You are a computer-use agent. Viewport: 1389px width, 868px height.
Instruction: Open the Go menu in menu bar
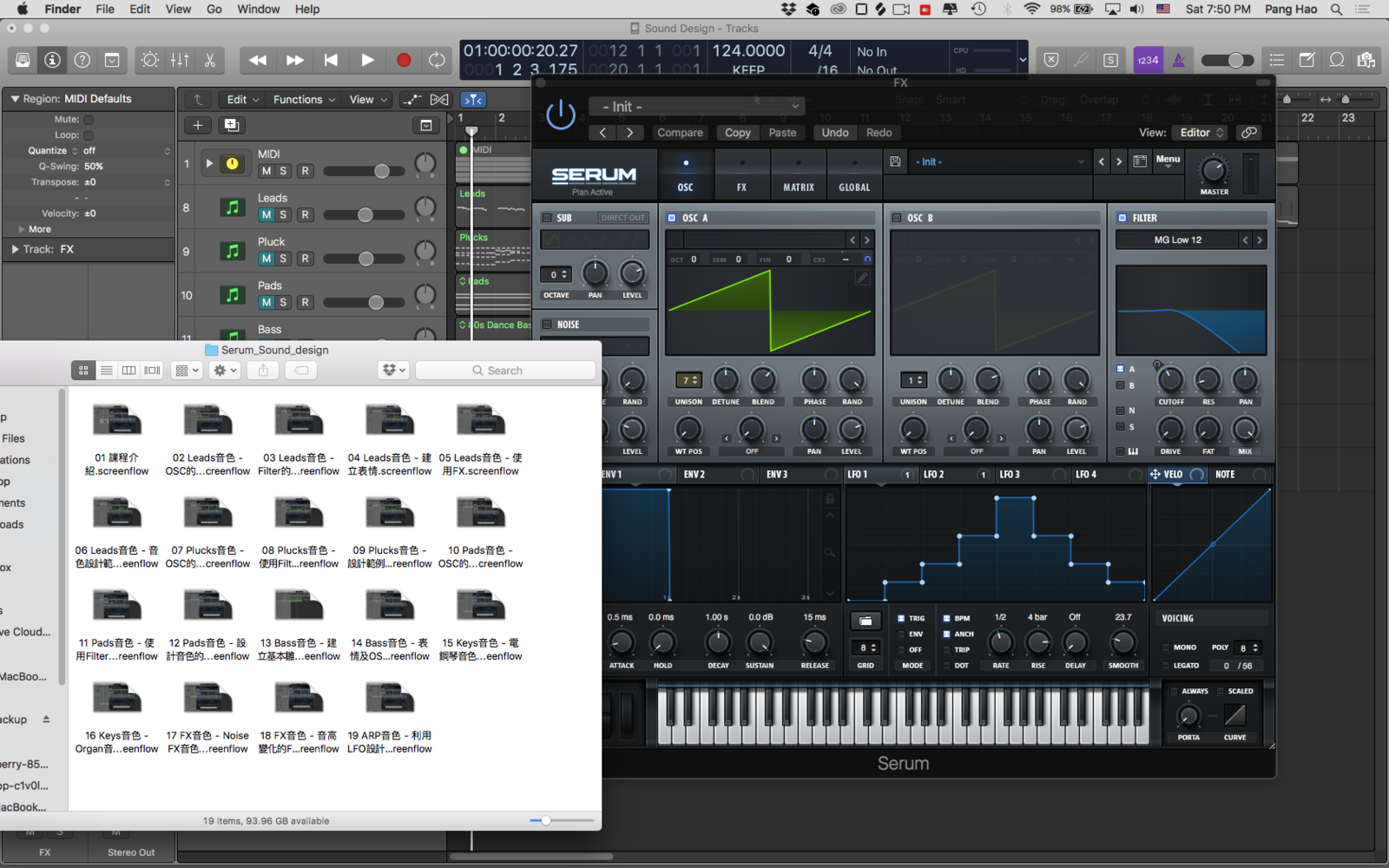coord(214,10)
